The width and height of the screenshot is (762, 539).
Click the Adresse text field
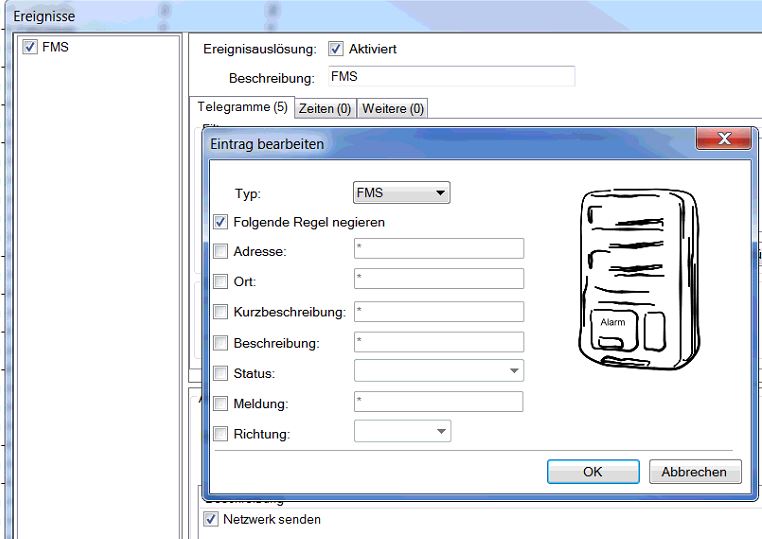tap(438, 249)
